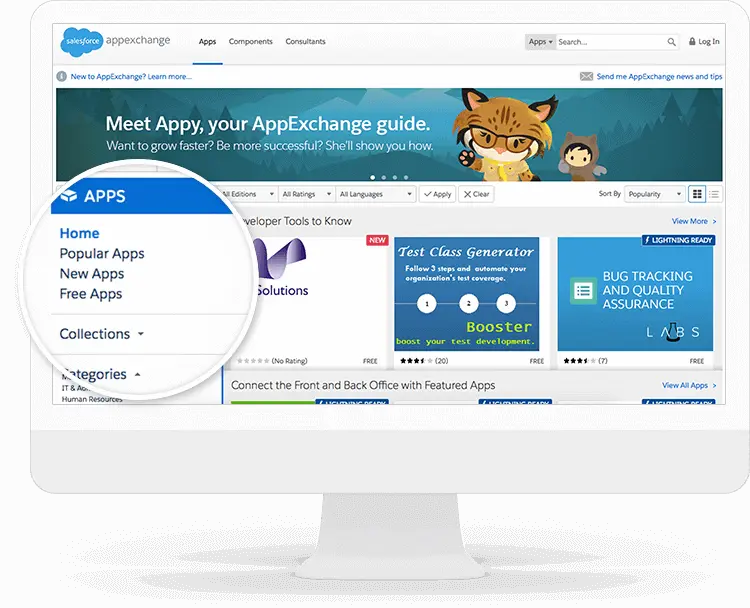The width and height of the screenshot is (750, 608).
Task: Expand the Collections section
Action: point(102,334)
